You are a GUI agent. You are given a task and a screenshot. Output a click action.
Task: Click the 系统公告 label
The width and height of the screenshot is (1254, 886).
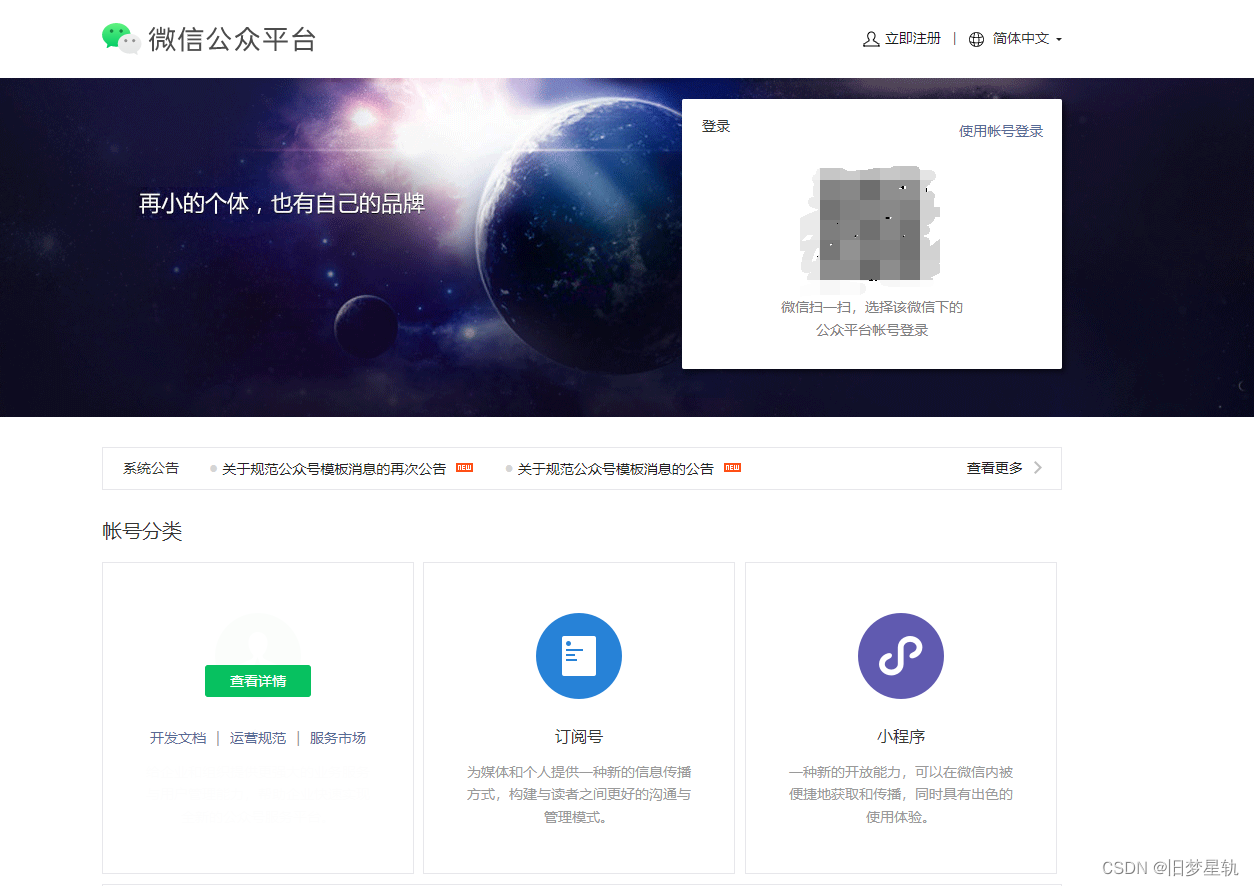tap(151, 468)
